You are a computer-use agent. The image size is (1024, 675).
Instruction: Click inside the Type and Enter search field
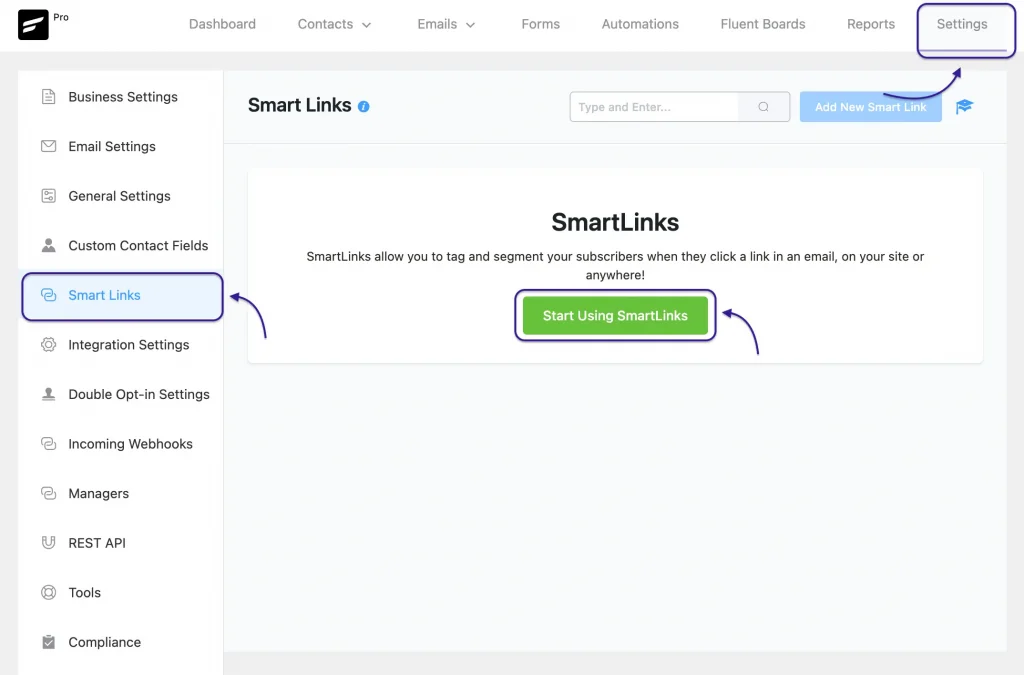pos(655,106)
